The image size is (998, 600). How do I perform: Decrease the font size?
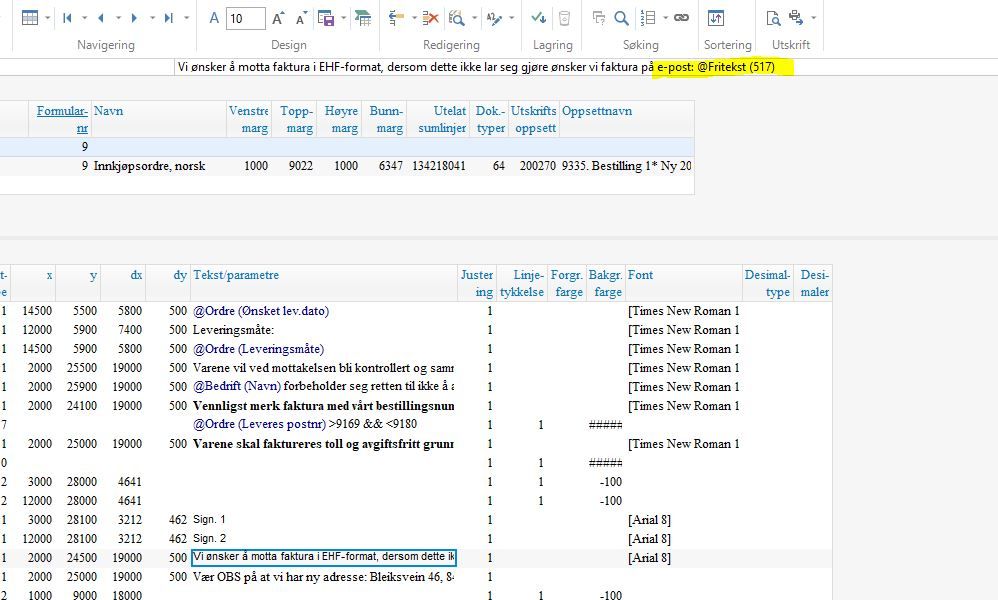[x=302, y=18]
